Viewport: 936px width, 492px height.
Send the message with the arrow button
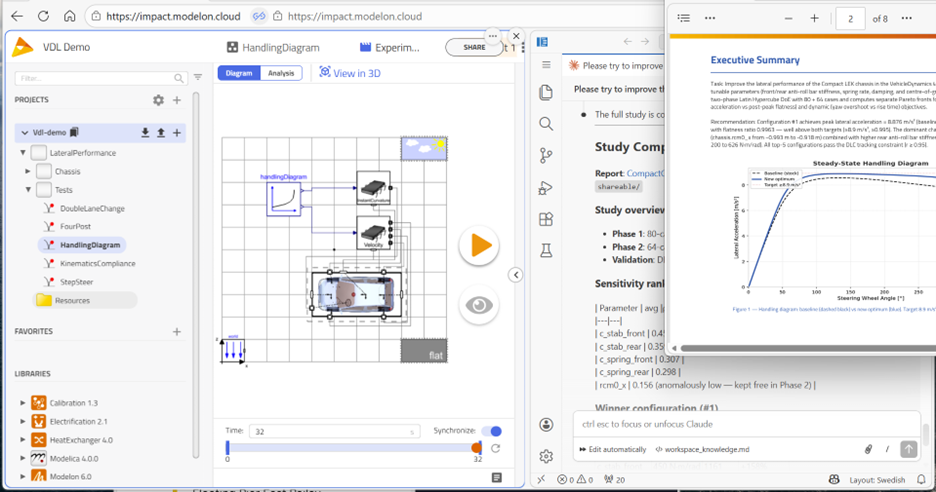click(909, 449)
